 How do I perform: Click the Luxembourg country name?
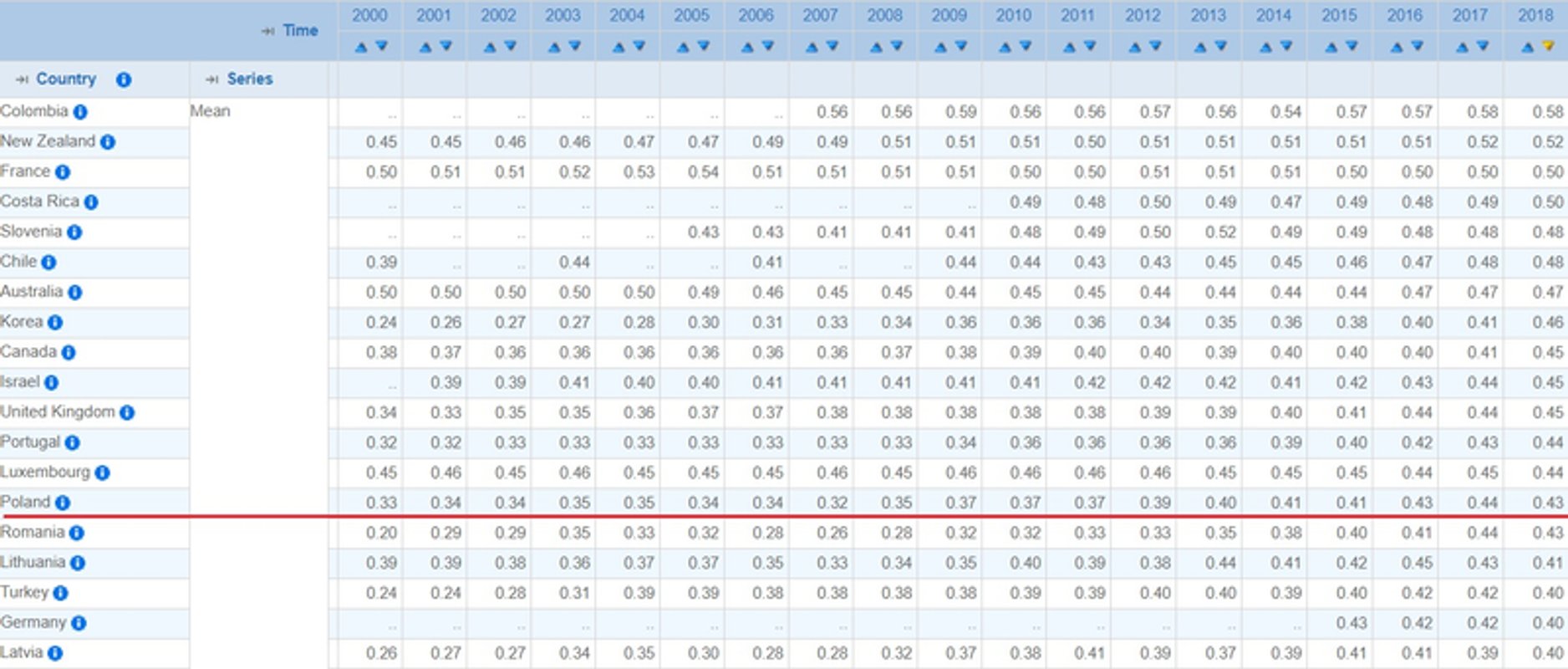point(45,472)
